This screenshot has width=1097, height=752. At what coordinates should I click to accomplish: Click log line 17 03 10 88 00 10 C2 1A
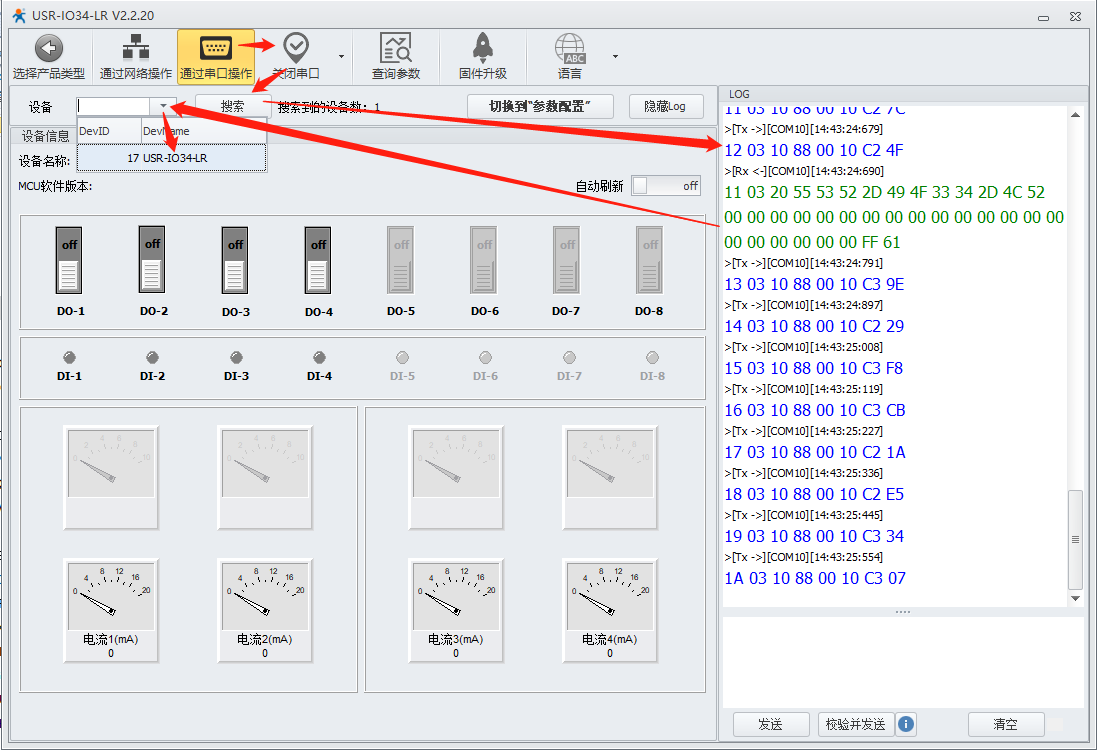coord(814,453)
